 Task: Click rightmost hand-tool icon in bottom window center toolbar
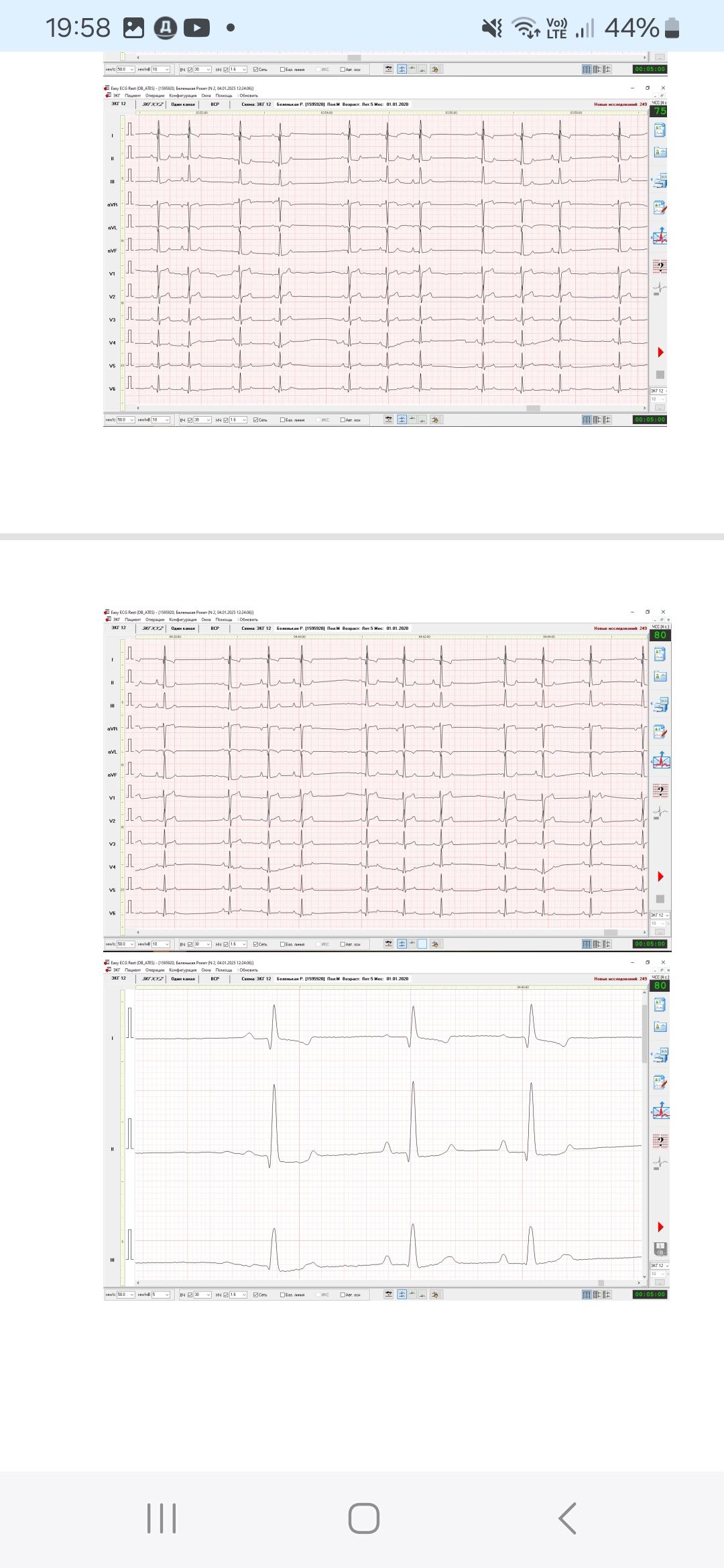pos(435,1294)
